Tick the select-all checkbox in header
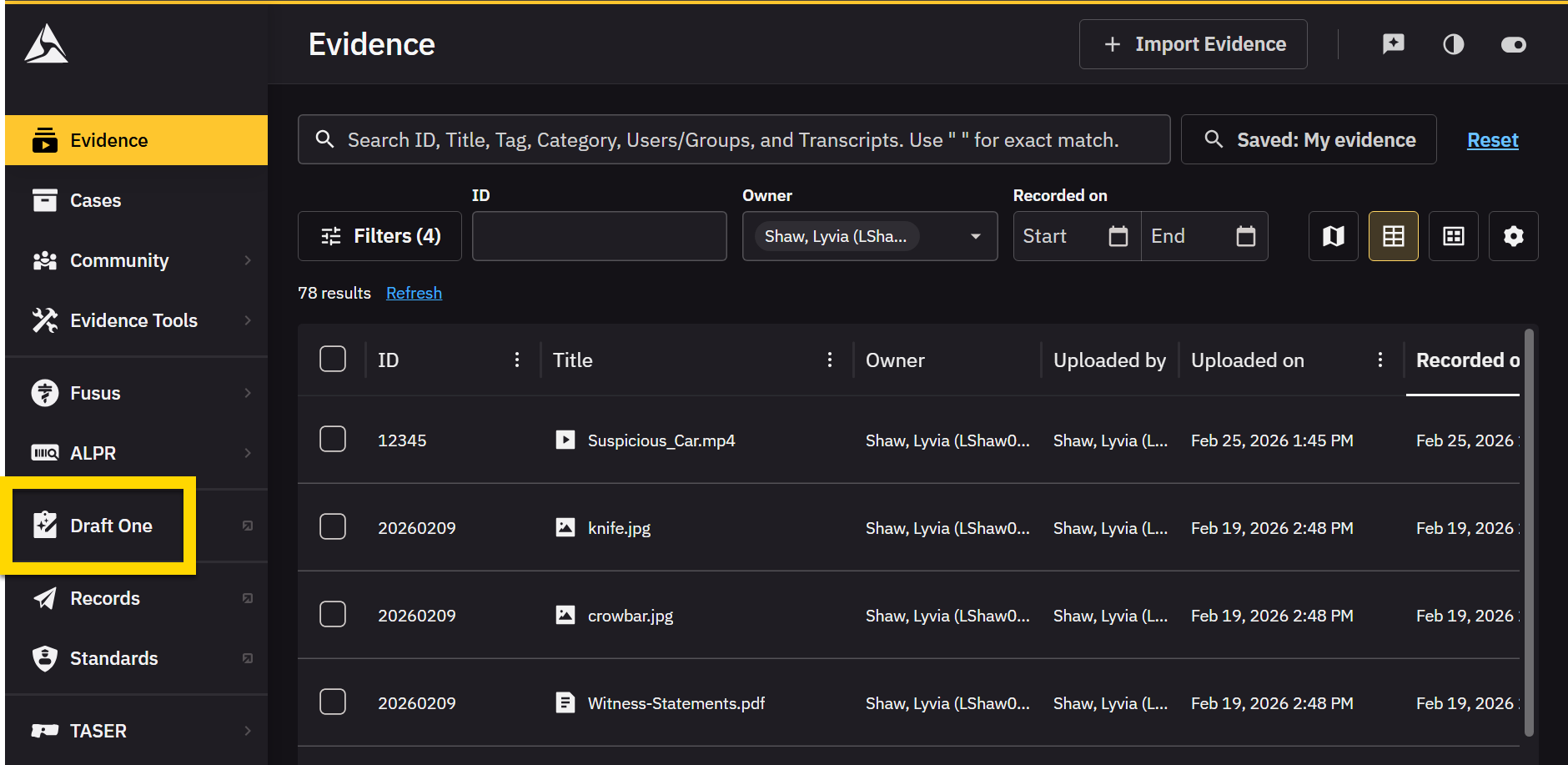The image size is (1568, 765). pos(333,359)
